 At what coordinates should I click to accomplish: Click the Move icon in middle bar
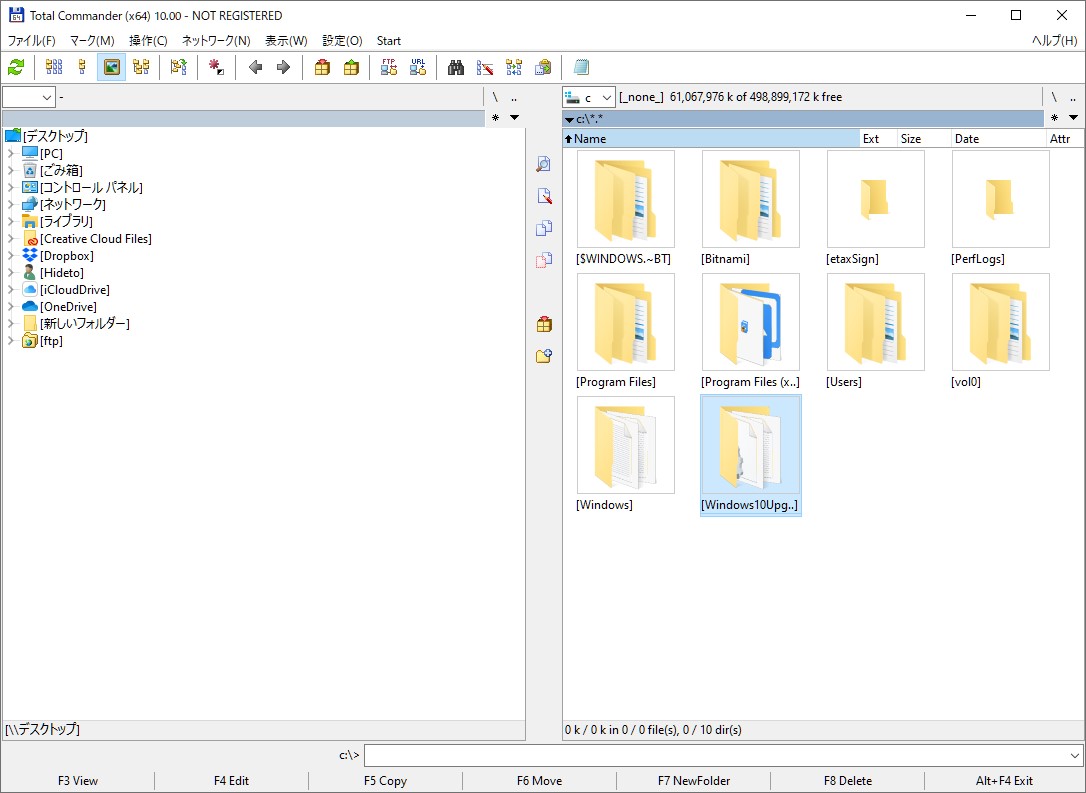point(544,260)
